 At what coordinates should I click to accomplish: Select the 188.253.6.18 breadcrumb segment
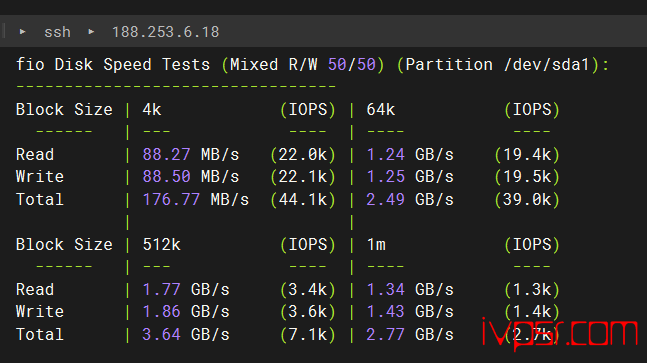coord(165,32)
